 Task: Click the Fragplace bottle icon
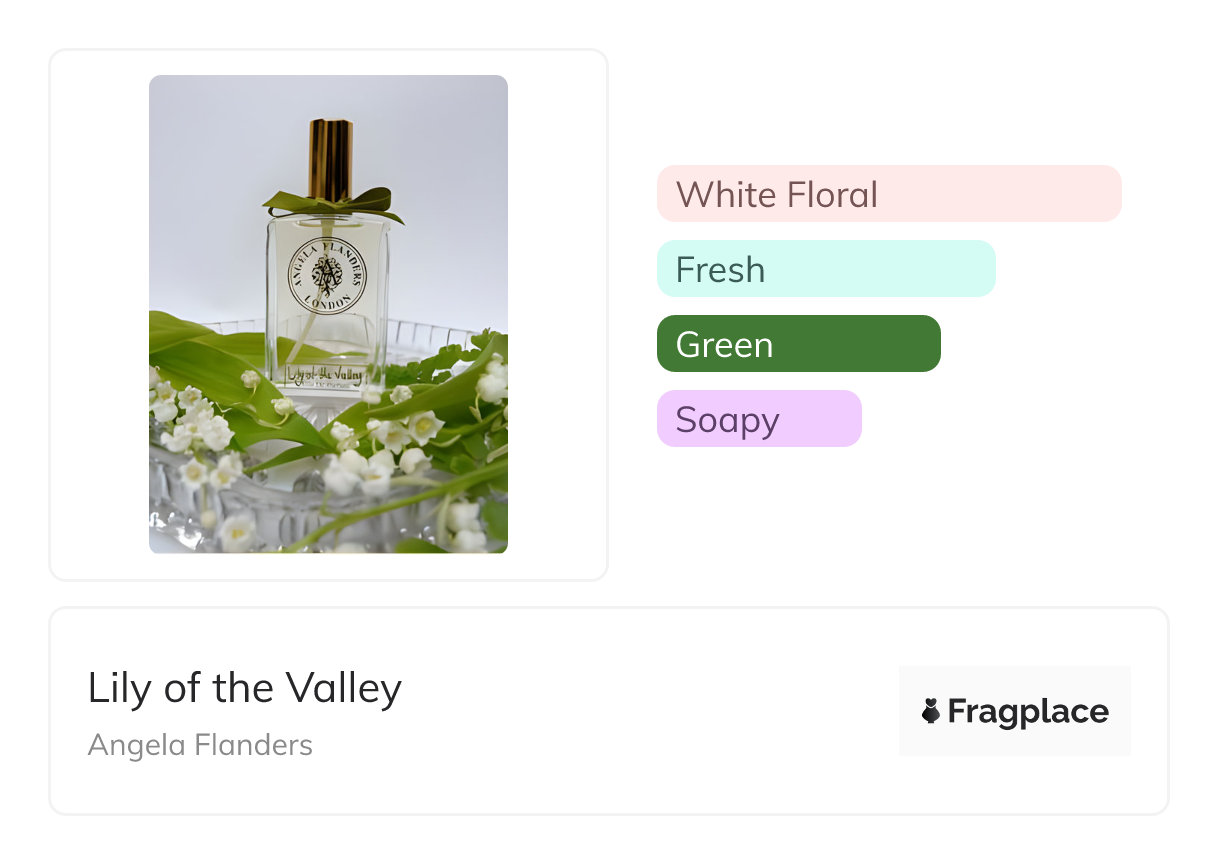point(930,711)
